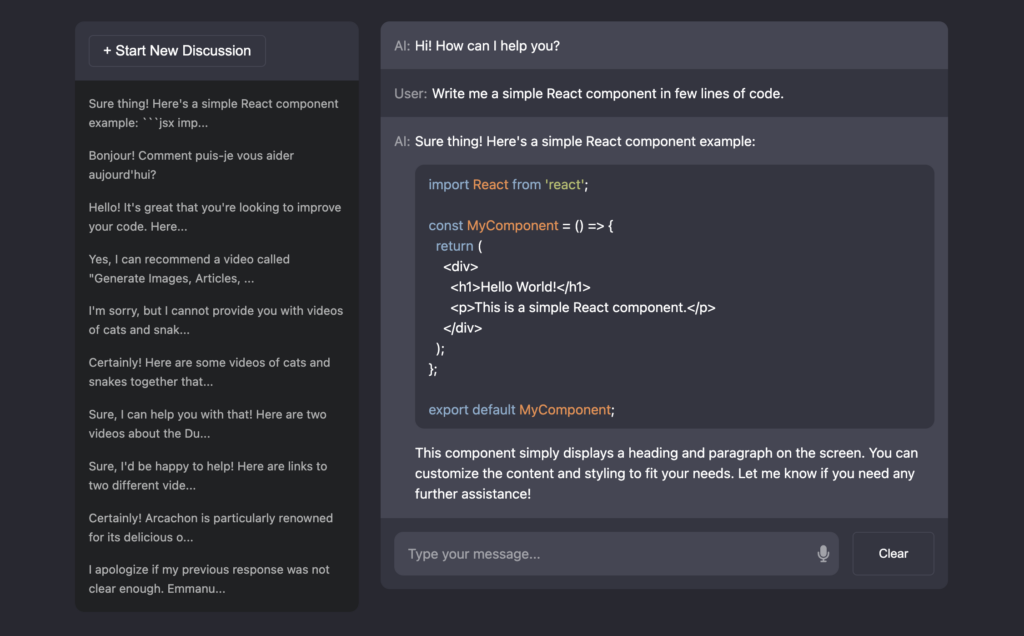Open the 'simple React component example' discussion
The image size is (1024, 636).
tap(216, 113)
